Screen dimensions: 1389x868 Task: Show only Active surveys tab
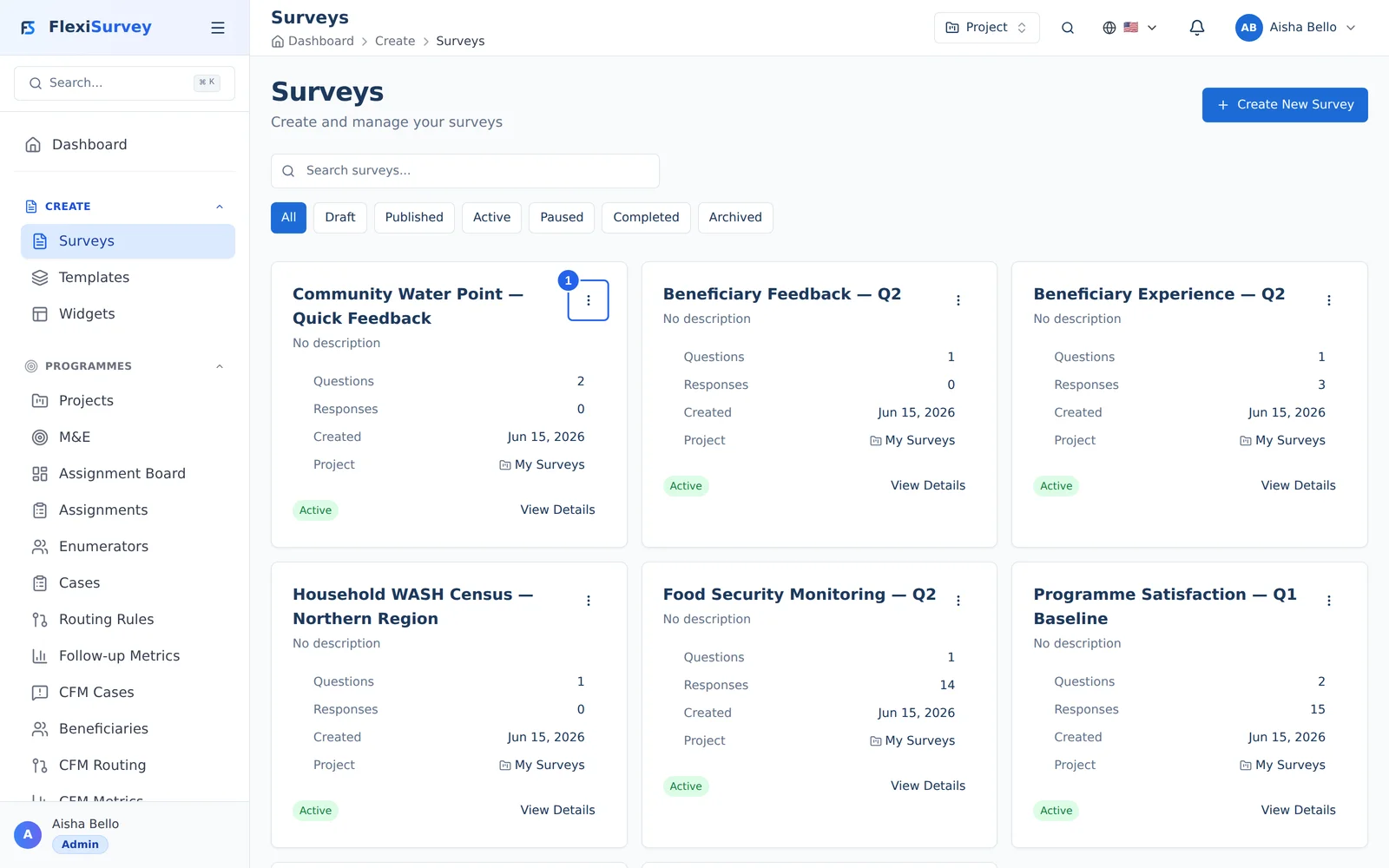click(491, 218)
